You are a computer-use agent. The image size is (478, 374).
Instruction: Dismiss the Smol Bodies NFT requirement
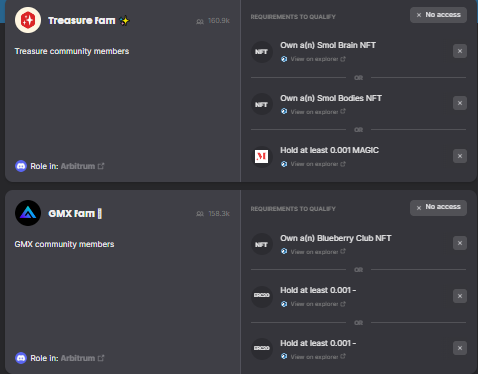[460, 103]
